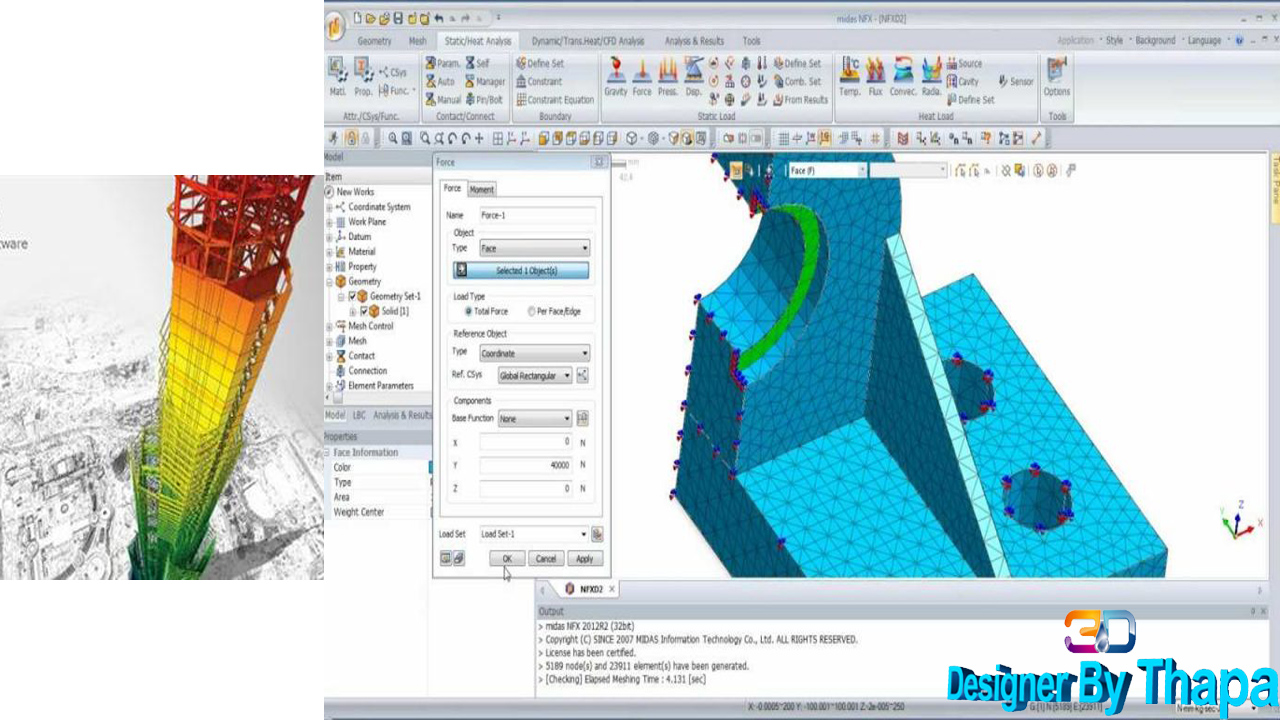Click the grid (#) icon in view toolbar

[x=875, y=139]
